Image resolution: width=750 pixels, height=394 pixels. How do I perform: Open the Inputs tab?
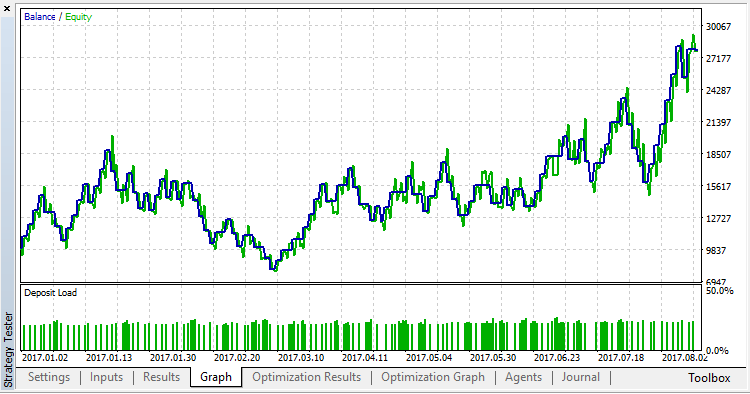click(x=106, y=377)
